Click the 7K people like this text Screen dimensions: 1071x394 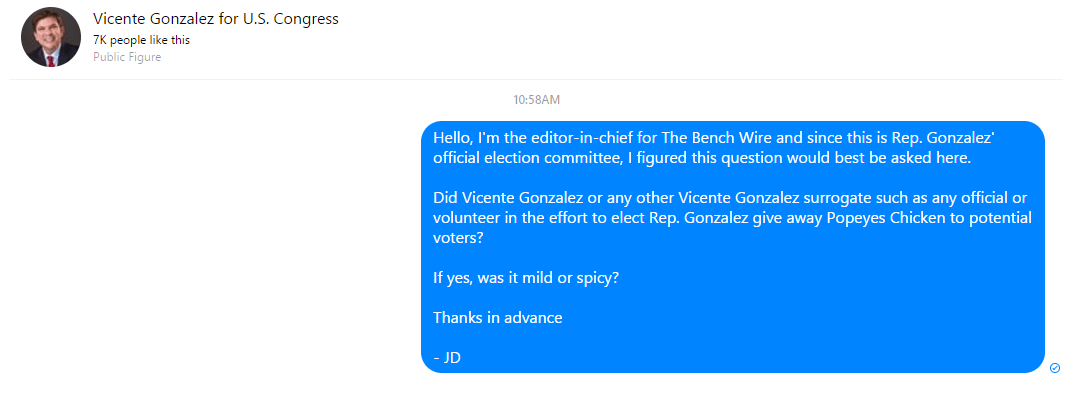141,40
